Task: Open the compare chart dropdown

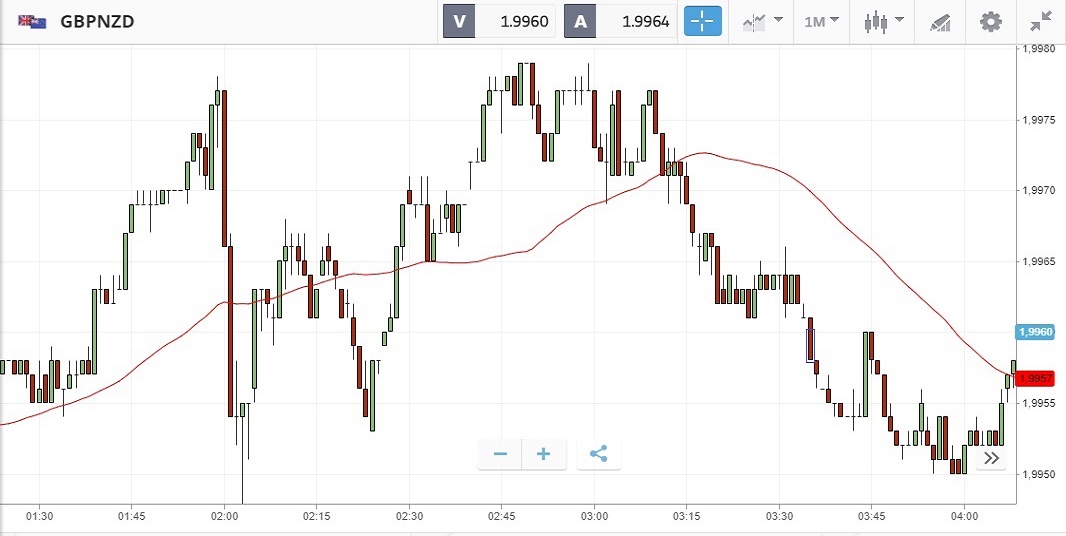Action: (761, 21)
